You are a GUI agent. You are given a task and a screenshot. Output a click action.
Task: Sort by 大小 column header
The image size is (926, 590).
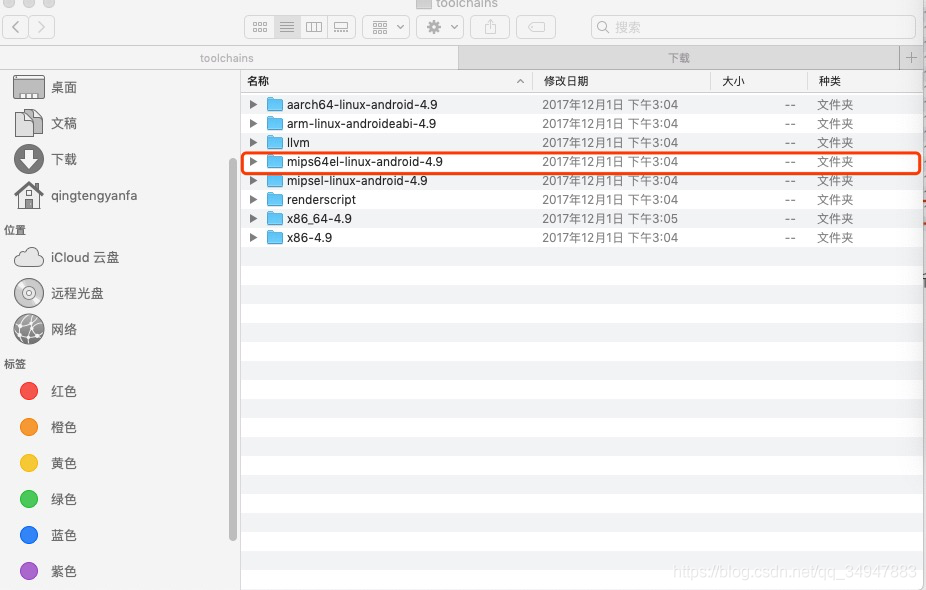pyautogui.click(x=759, y=81)
